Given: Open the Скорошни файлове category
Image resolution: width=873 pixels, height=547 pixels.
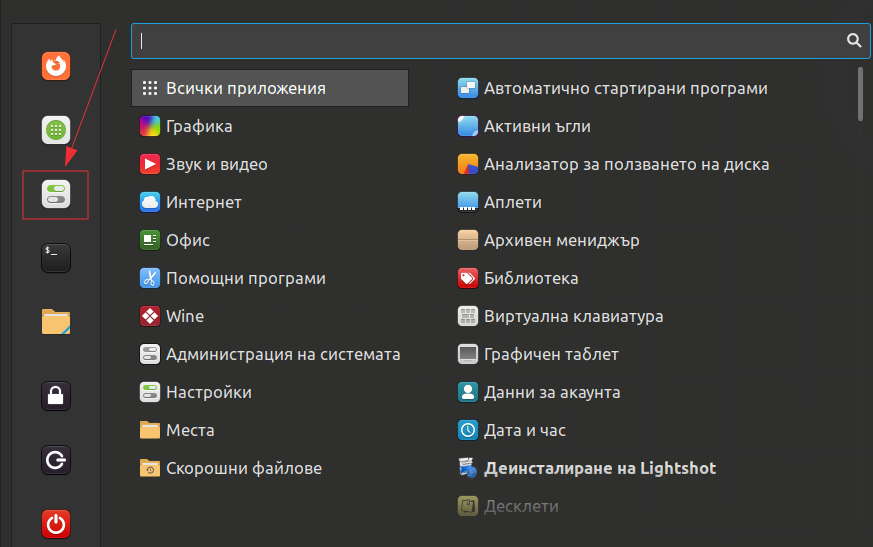Looking at the screenshot, I should pyautogui.click(x=270, y=468).
